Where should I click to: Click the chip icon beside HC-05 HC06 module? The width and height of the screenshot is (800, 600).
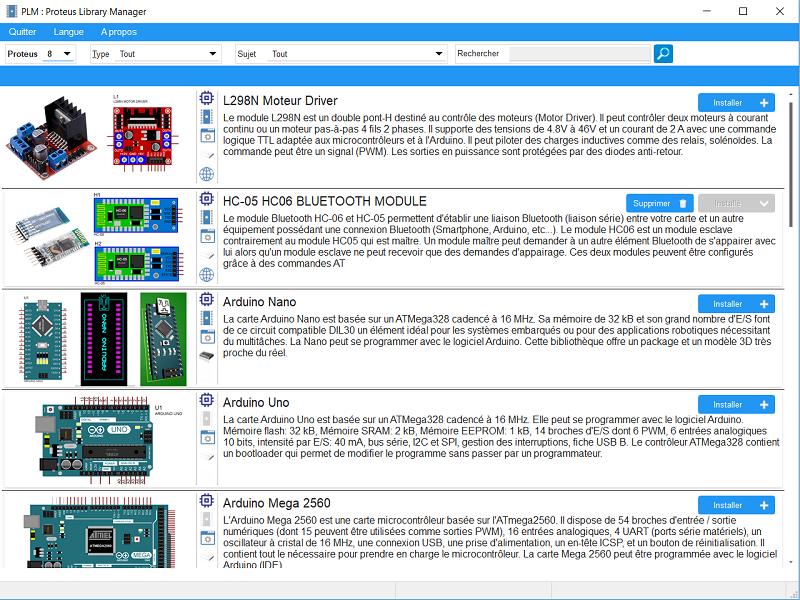207,198
